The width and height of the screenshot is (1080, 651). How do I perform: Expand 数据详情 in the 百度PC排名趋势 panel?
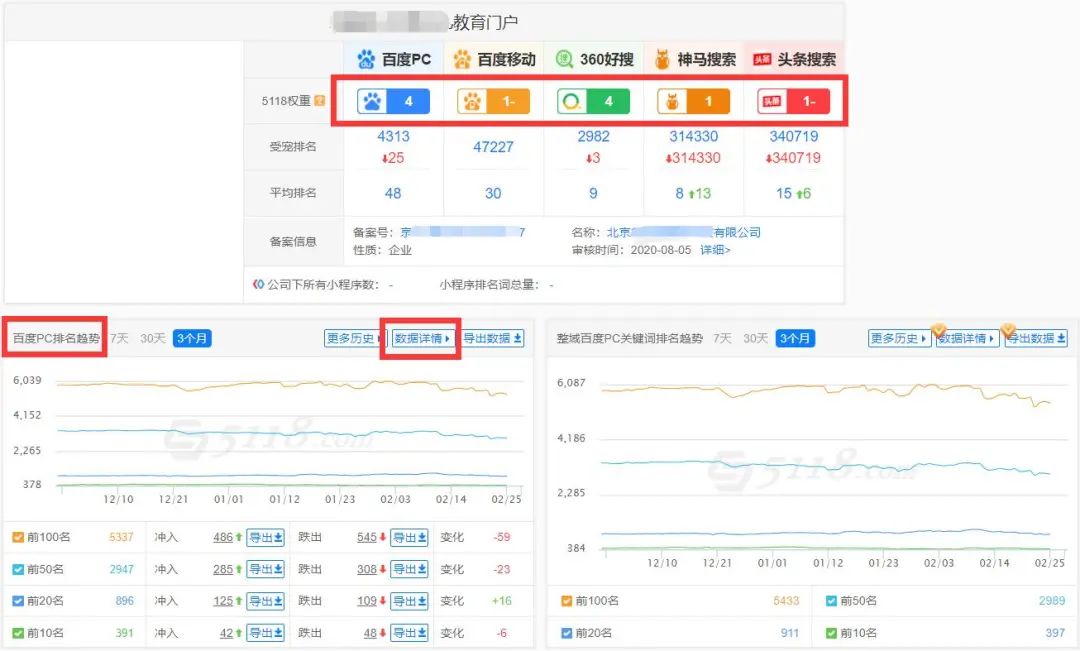[421, 339]
